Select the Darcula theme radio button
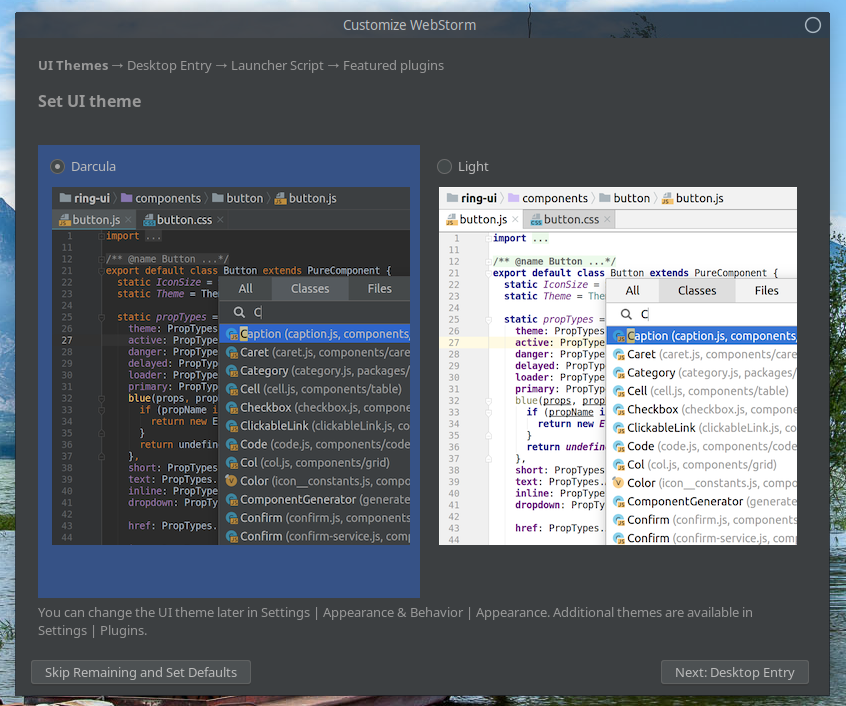 pyautogui.click(x=57, y=167)
